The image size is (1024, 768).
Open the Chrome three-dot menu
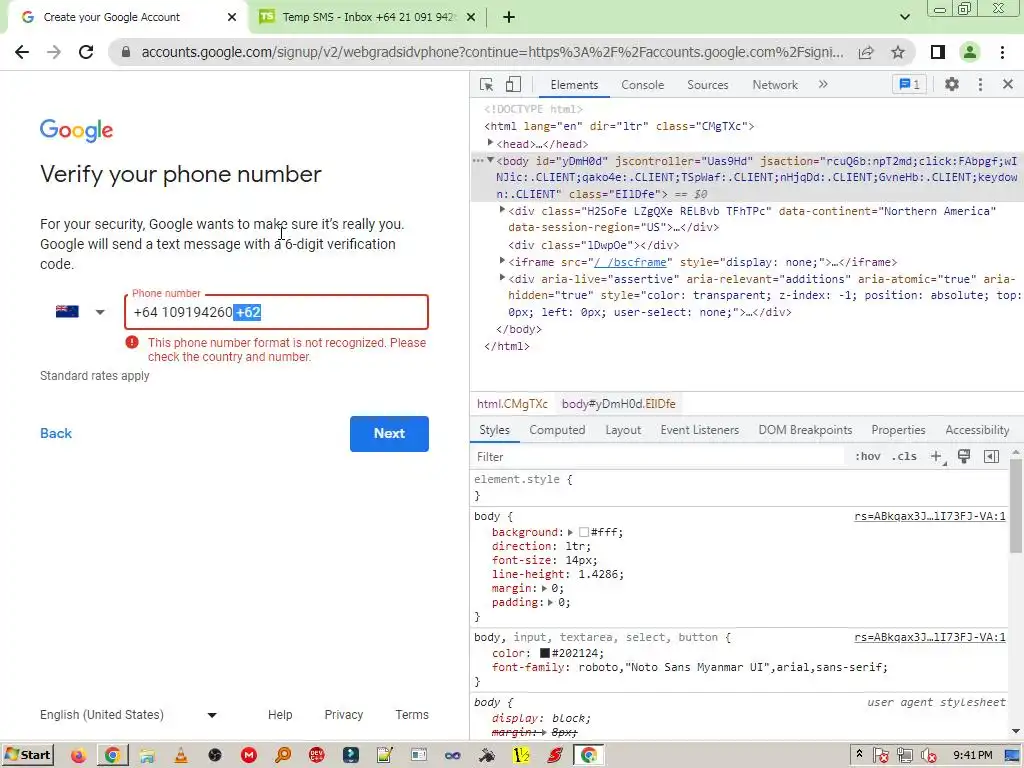(1002, 52)
